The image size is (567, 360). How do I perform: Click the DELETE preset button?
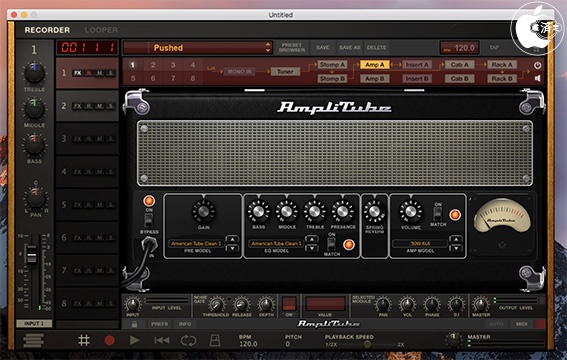[376, 47]
